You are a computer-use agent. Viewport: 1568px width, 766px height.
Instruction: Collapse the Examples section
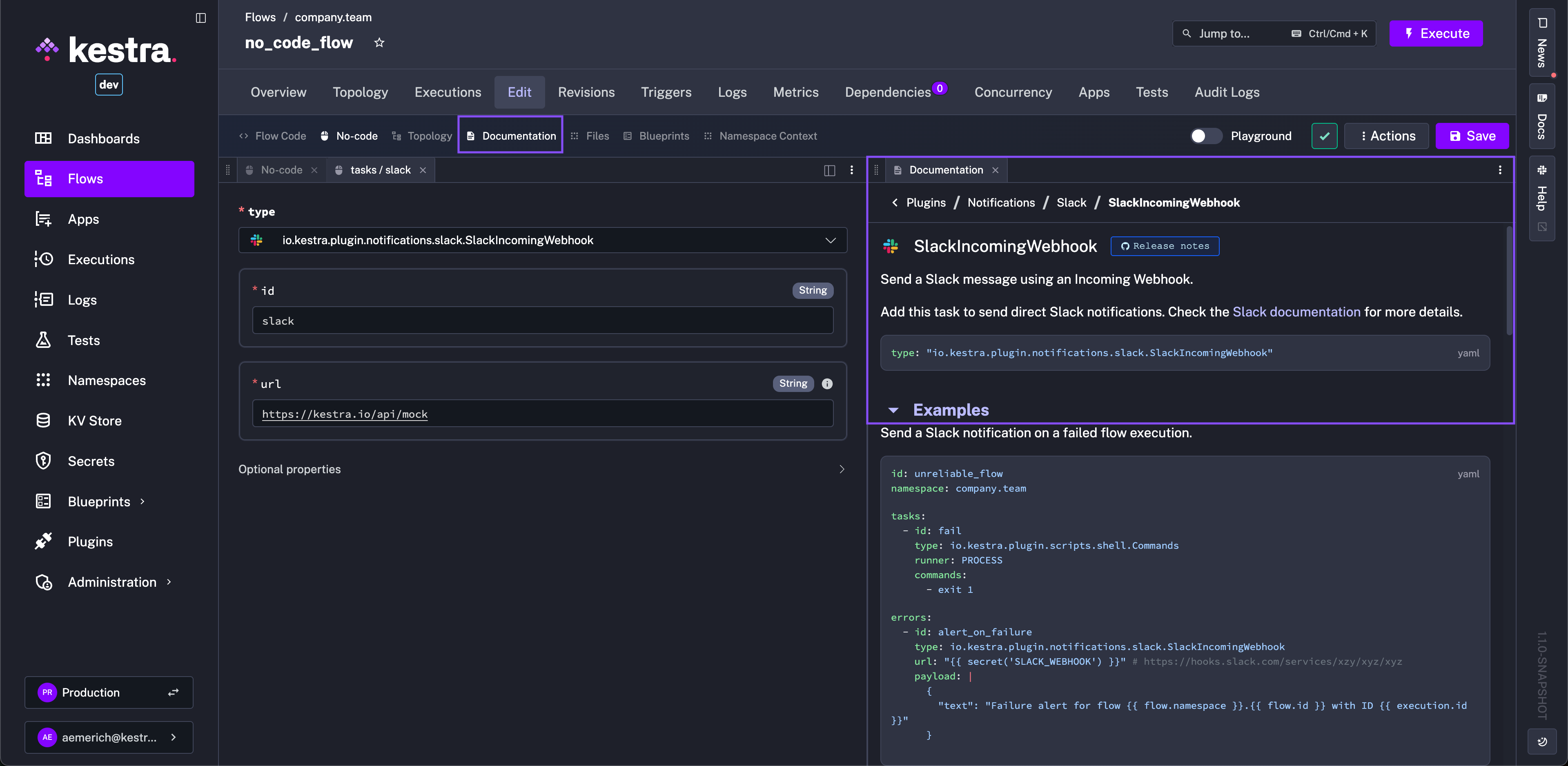tap(893, 410)
